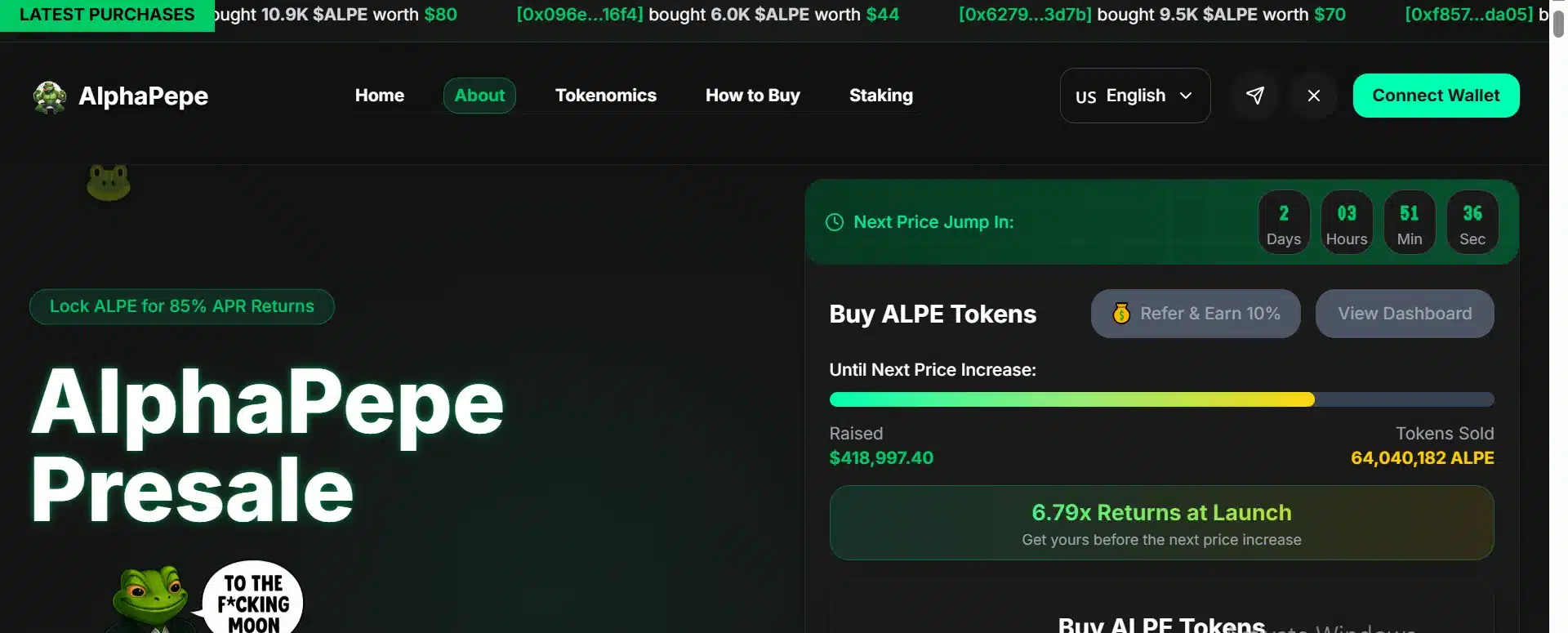Click Connect Wallet
Viewport: 1568px width, 633px height.
coord(1435,96)
